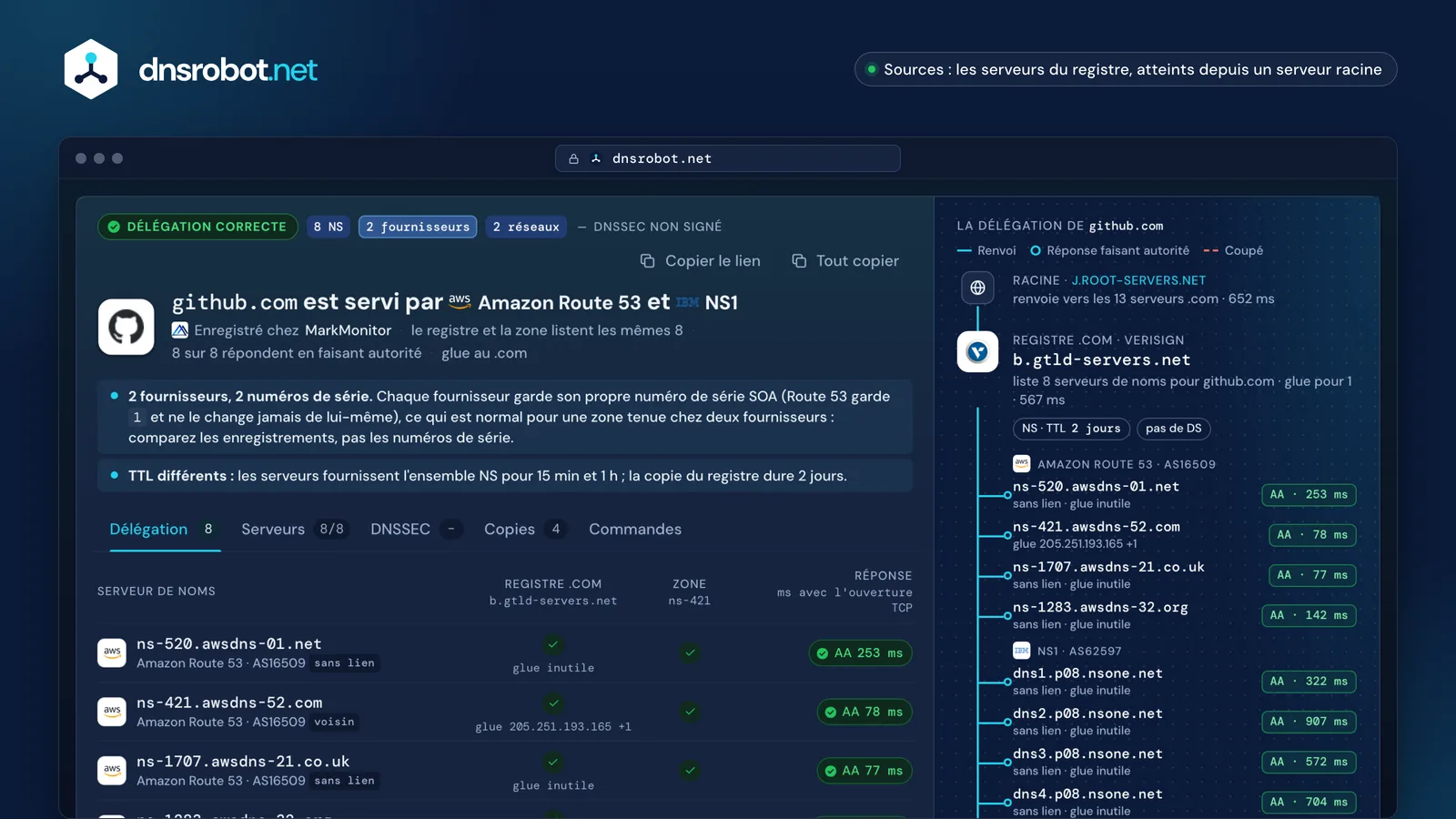Switch to the DNSSEC tab
1456x819 pixels.
[x=417, y=530]
